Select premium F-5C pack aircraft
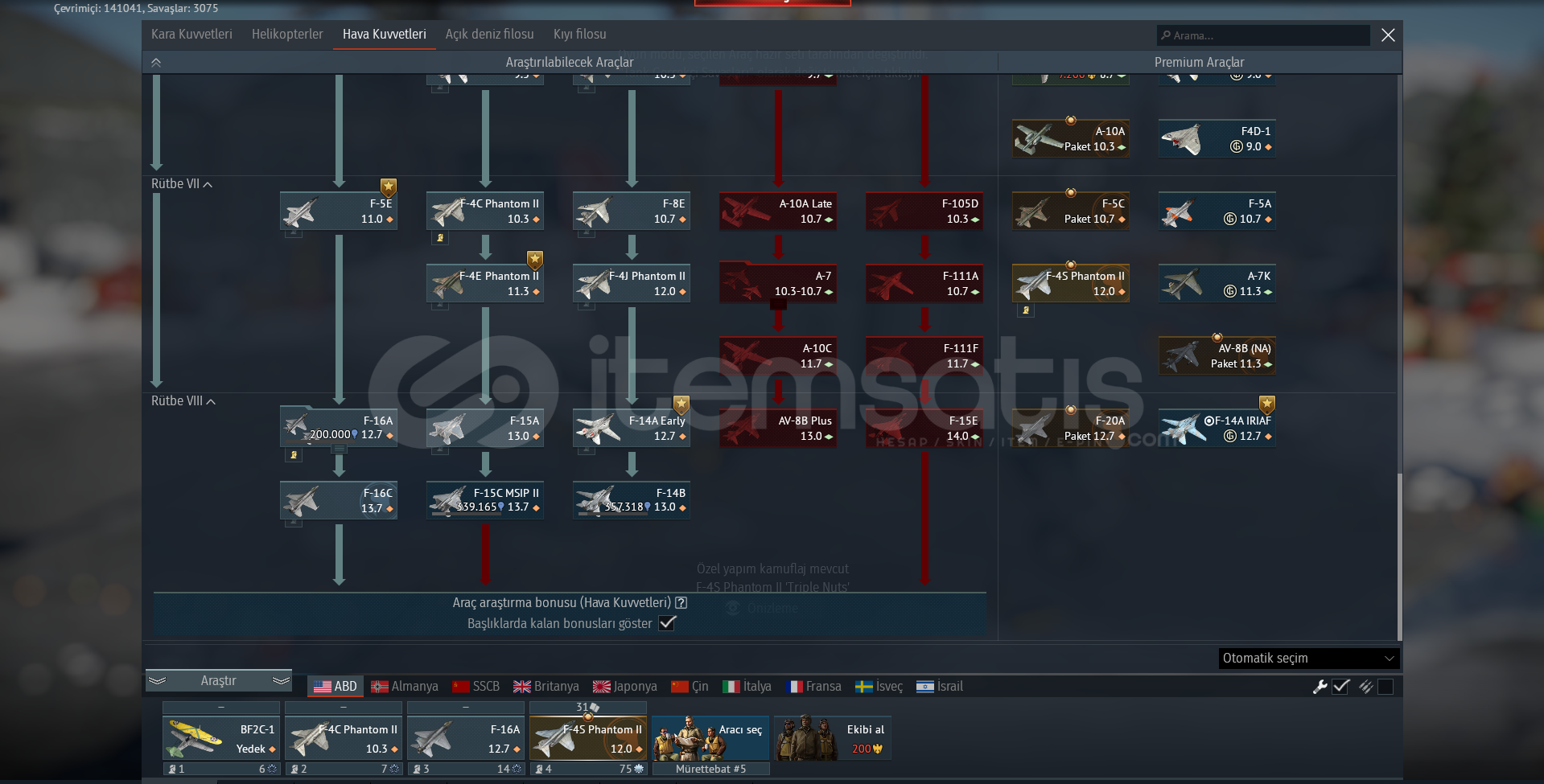The width and height of the screenshot is (1544, 784). pos(1071,211)
